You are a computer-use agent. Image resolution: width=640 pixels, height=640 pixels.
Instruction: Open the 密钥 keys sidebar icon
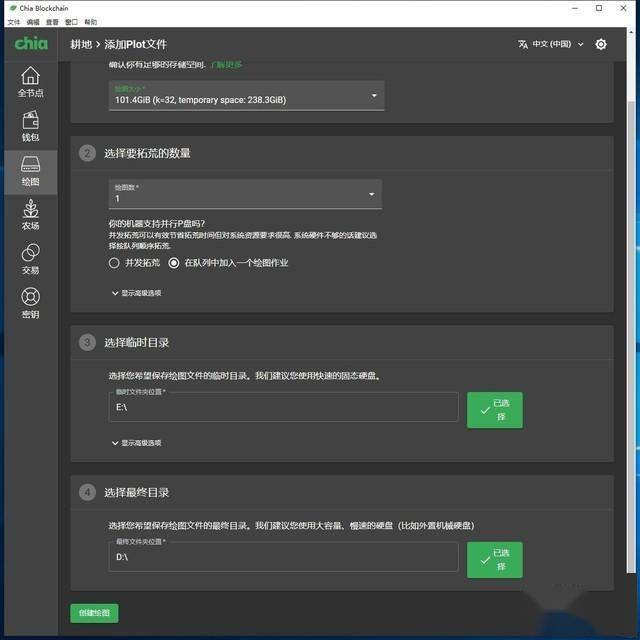click(x=31, y=304)
